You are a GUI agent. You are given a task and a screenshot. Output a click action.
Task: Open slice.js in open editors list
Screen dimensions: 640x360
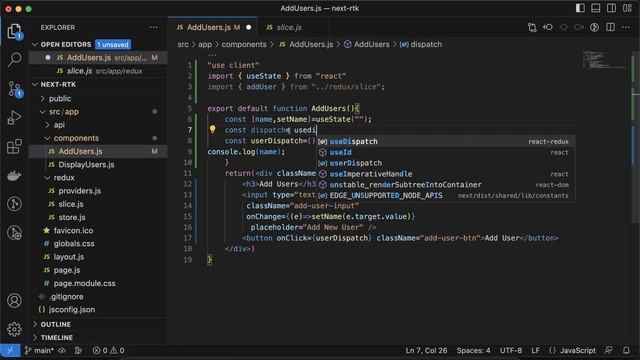tap(98, 71)
